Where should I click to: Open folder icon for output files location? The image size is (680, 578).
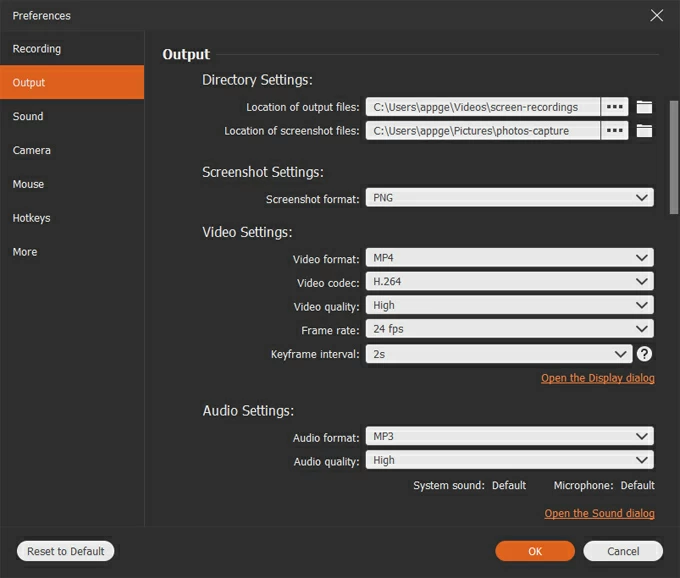[x=644, y=107]
